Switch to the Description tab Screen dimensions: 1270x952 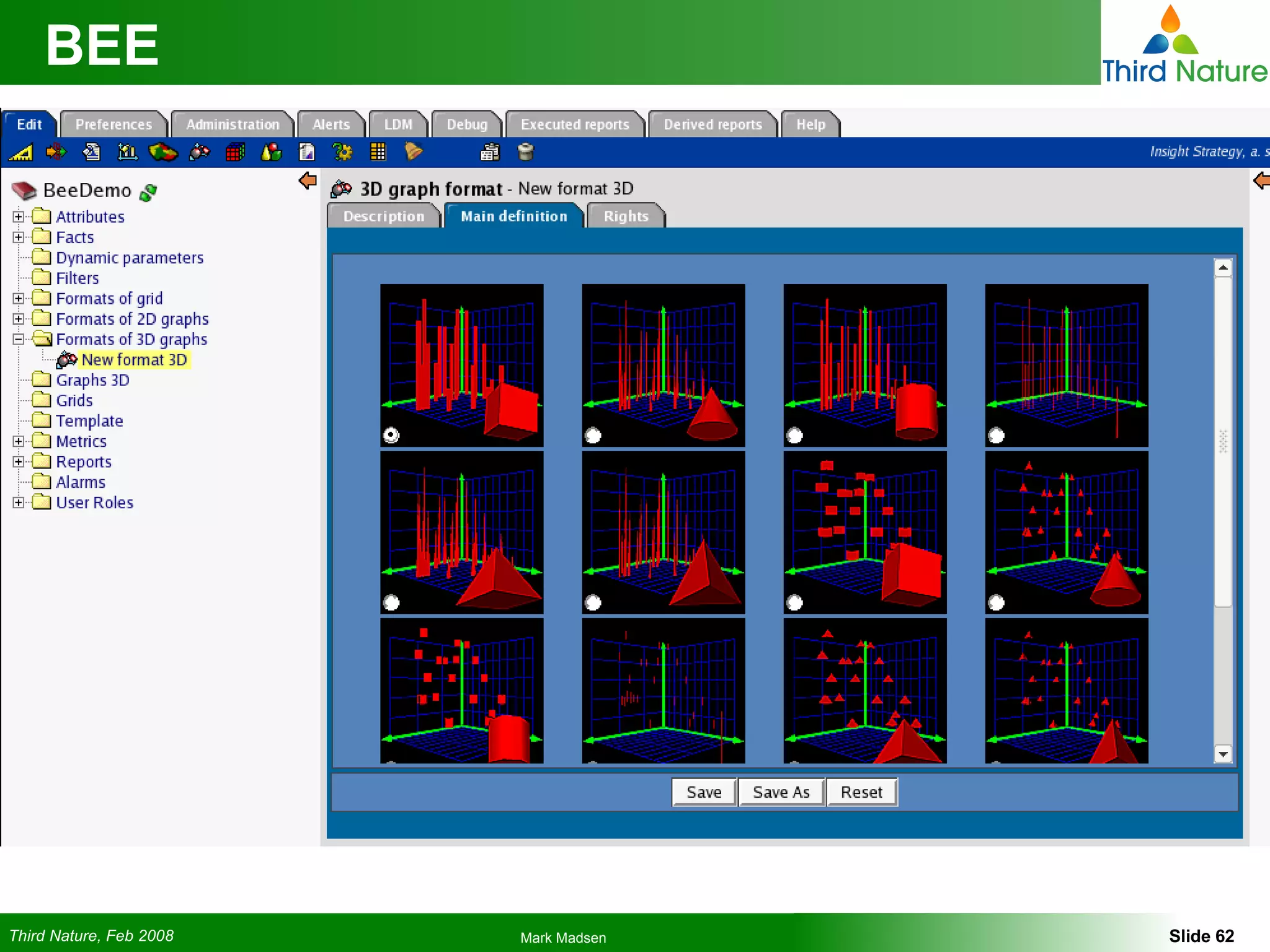click(383, 216)
